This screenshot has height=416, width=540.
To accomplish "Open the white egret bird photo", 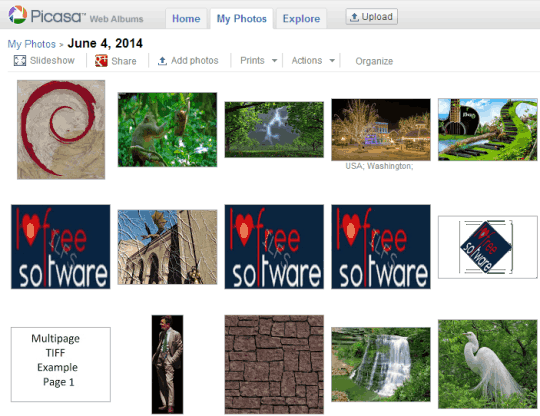I will pos(488,364).
